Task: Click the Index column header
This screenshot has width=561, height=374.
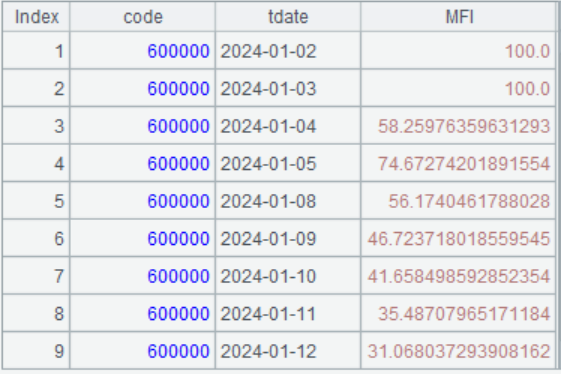Action: [36, 17]
